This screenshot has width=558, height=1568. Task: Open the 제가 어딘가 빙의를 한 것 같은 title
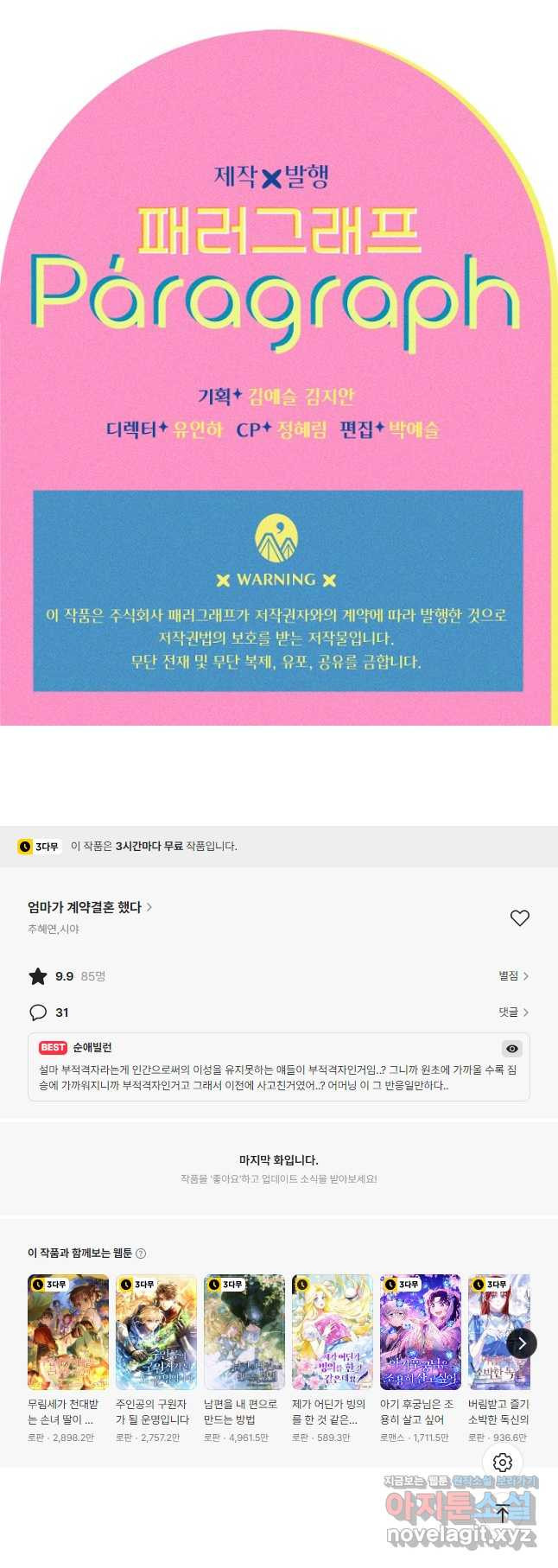329,1412
